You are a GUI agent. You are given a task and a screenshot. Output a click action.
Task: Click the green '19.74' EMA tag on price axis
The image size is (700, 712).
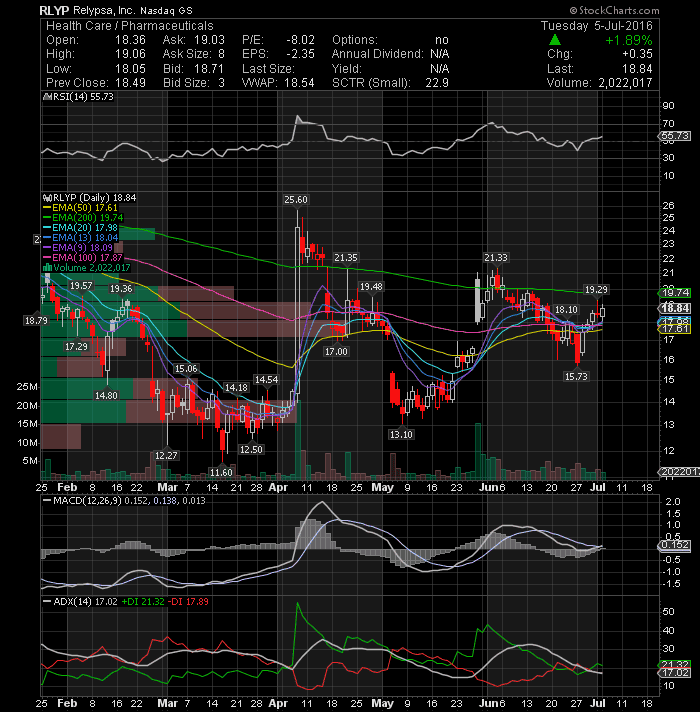click(675, 293)
